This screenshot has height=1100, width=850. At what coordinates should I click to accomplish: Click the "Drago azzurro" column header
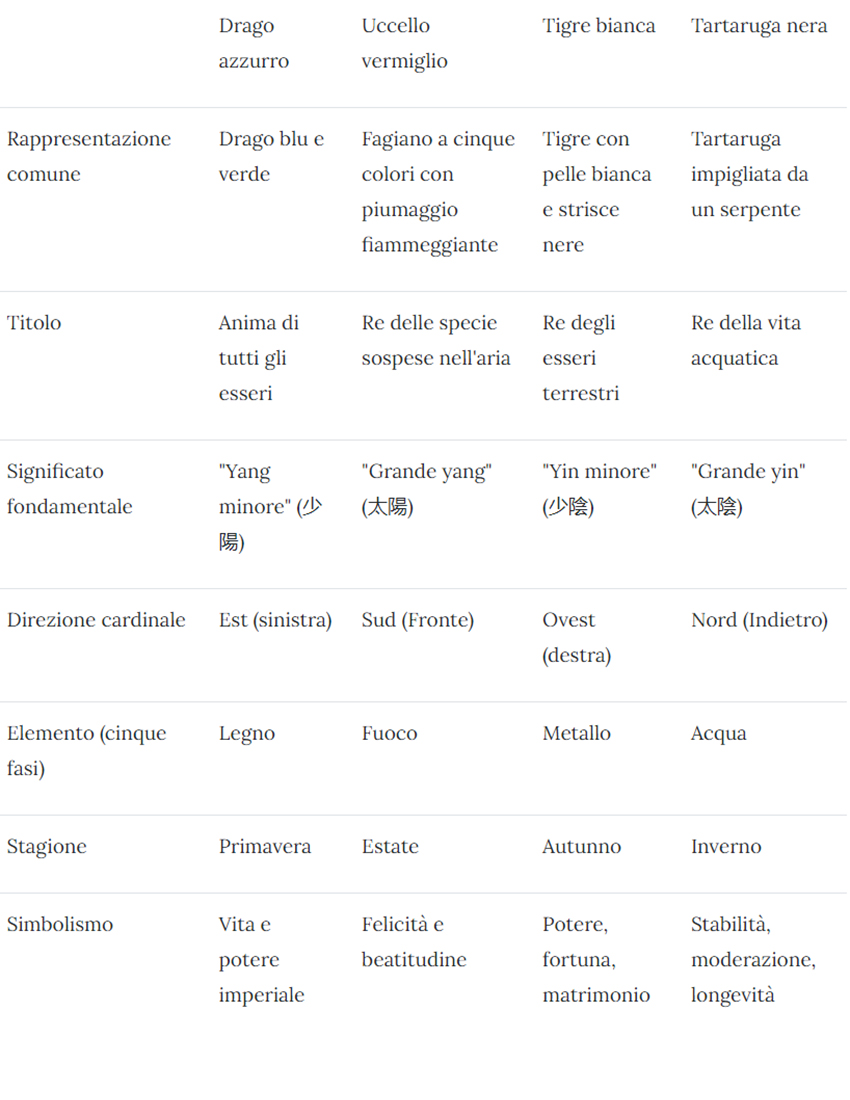(254, 43)
